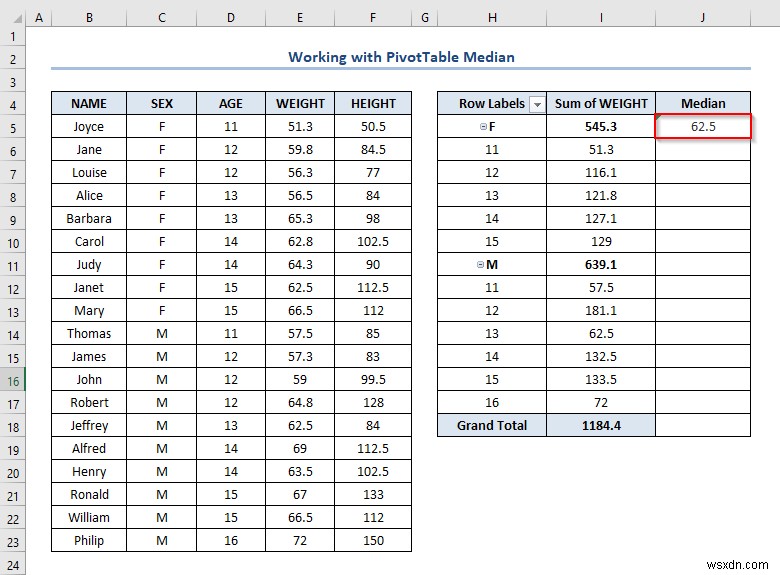Select row 16 header
Image resolution: width=780 pixels, height=575 pixels.
click(13, 382)
